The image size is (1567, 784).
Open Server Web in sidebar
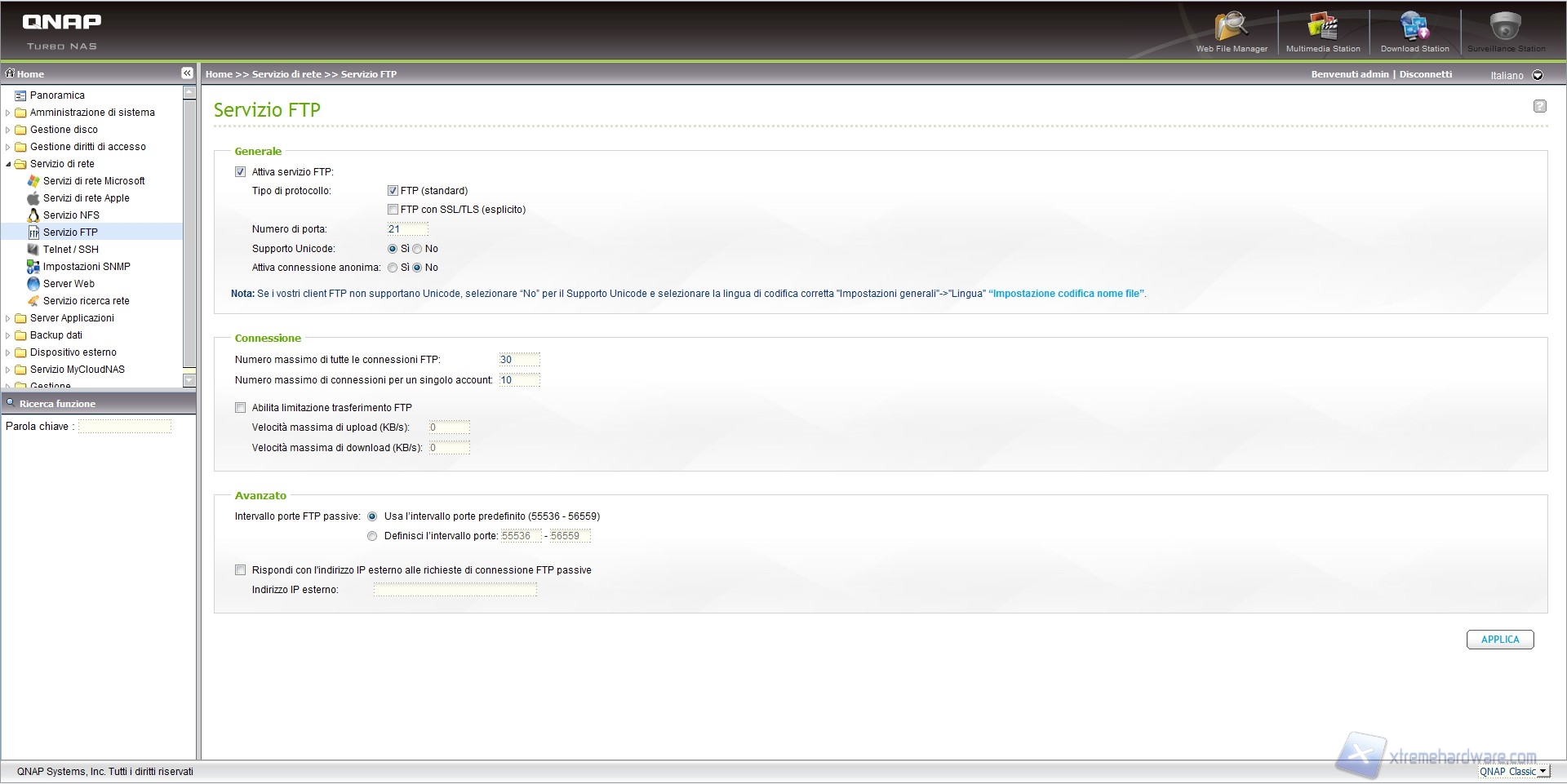pos(69,284)
